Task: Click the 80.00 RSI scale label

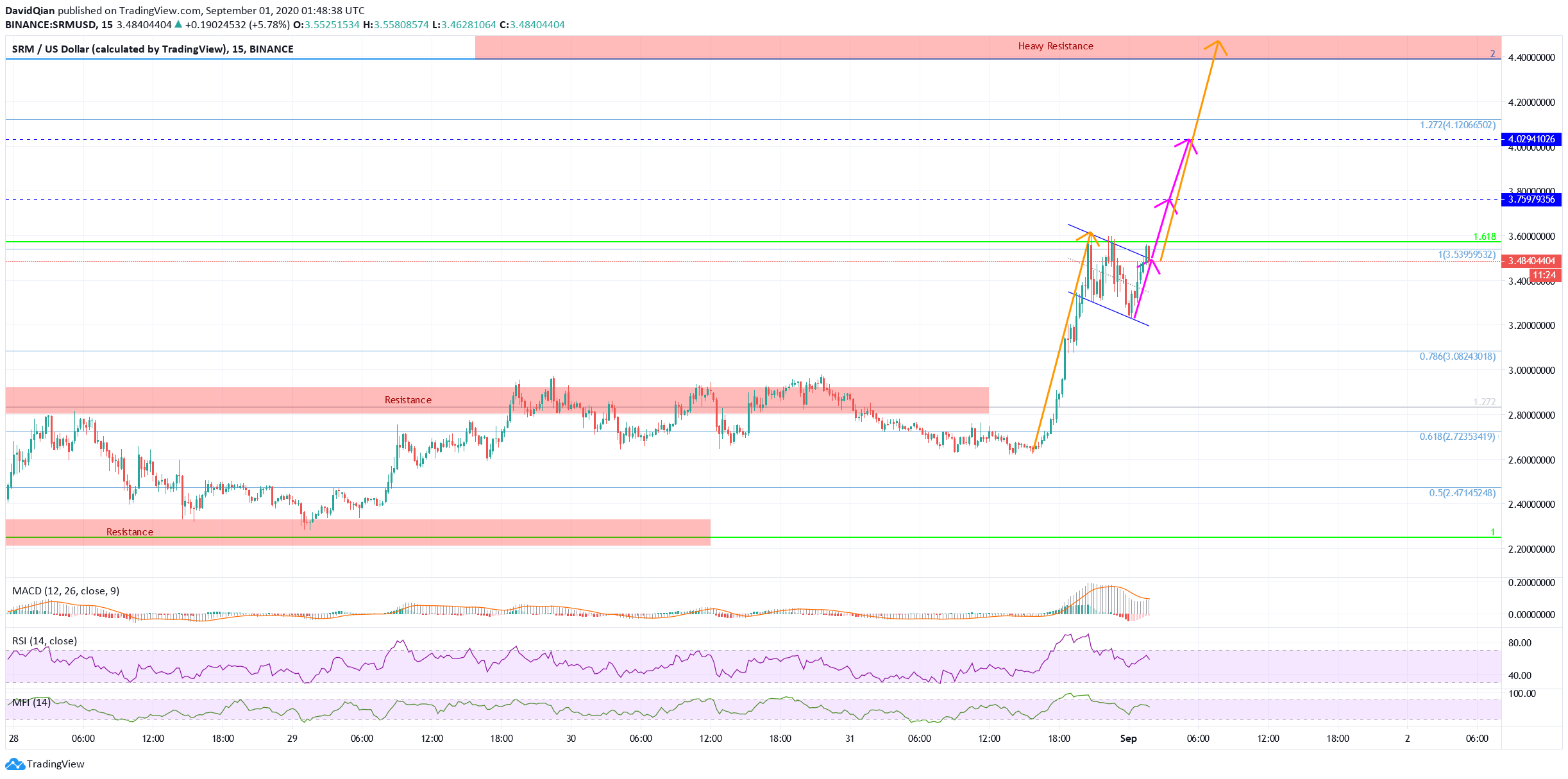Action: click(x=1519, y=643)
